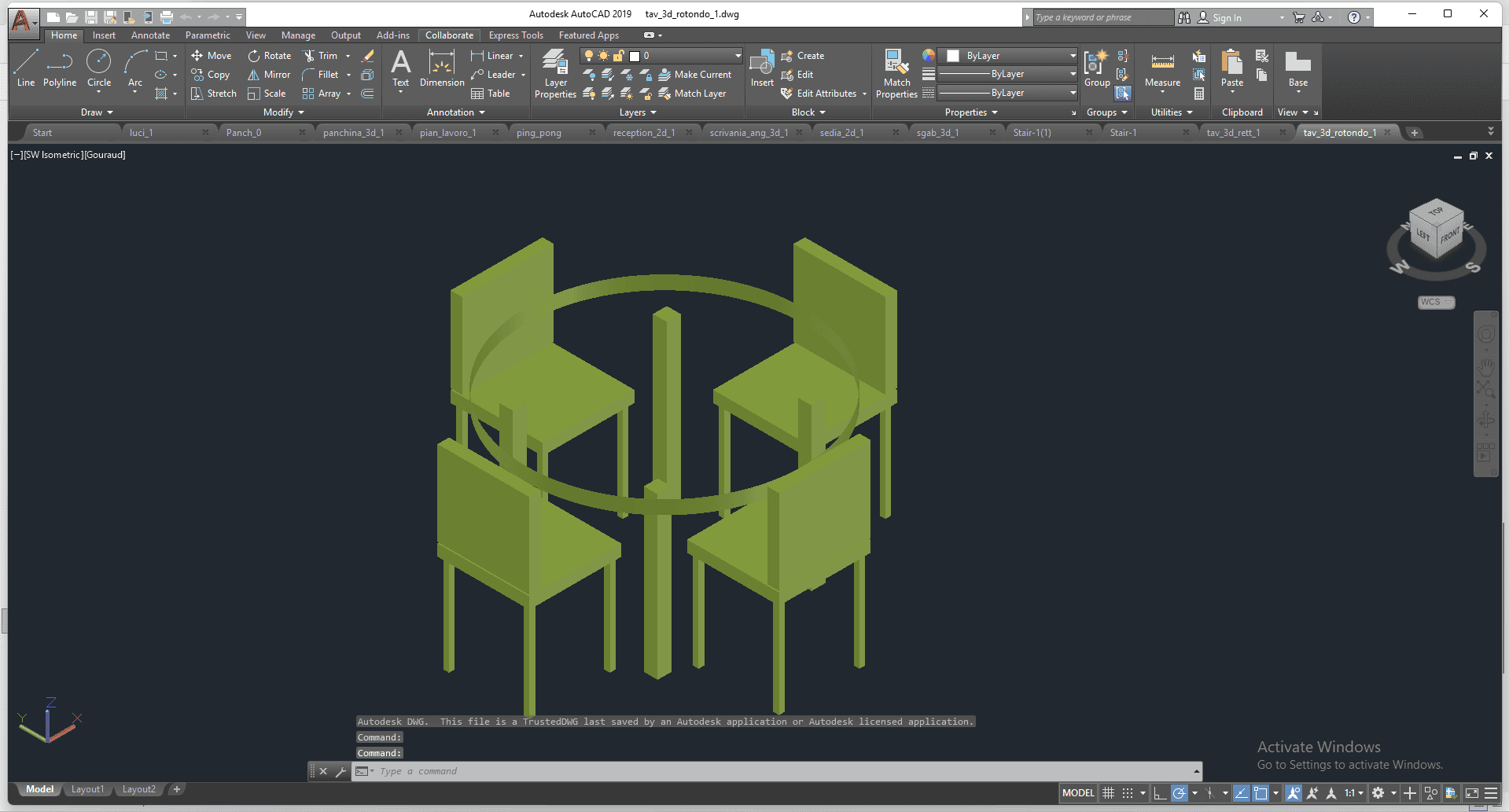Toggle ortho mode in status bar

click(x=1160, y=793)
